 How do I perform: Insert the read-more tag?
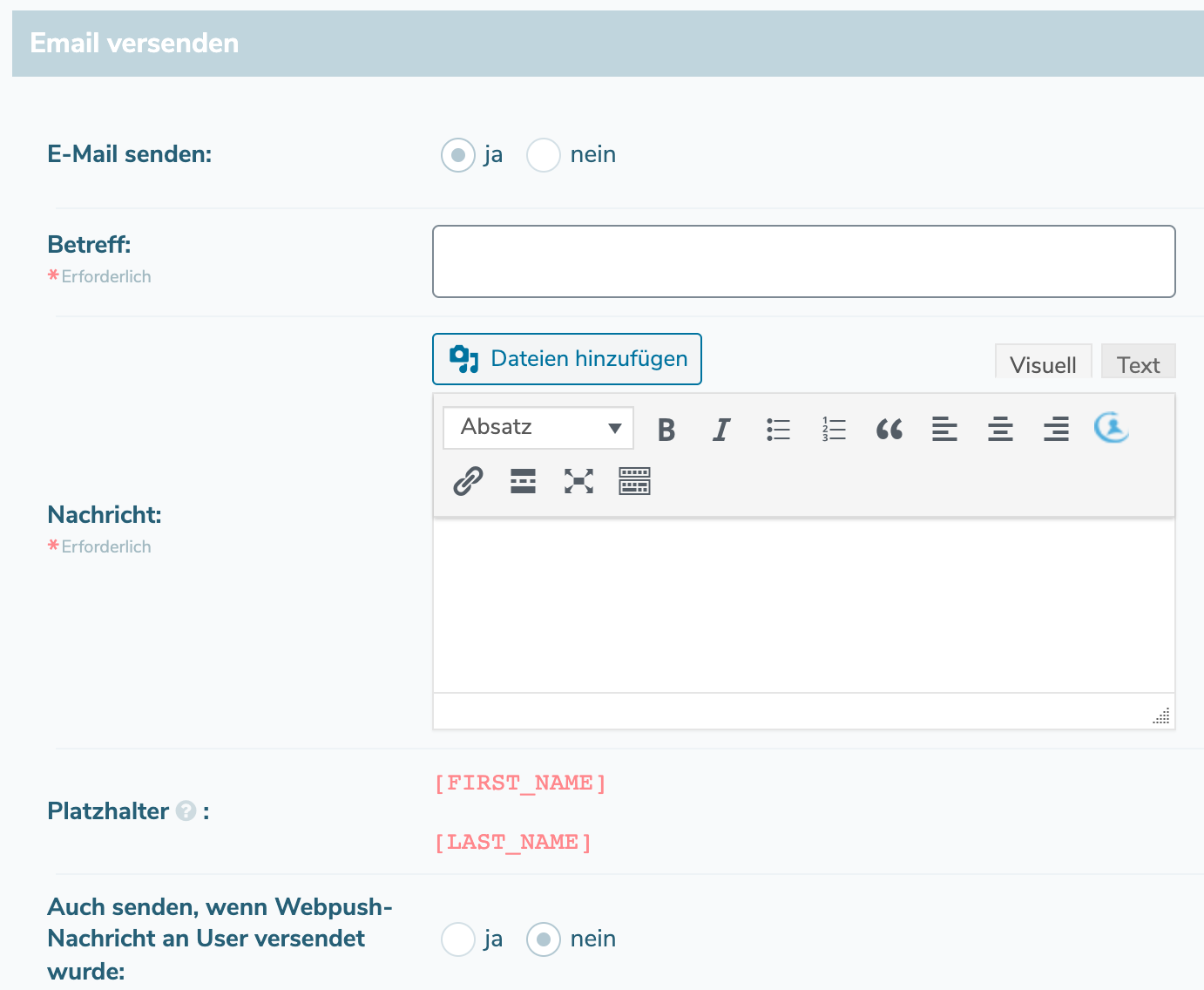click(x=523, y=481)
